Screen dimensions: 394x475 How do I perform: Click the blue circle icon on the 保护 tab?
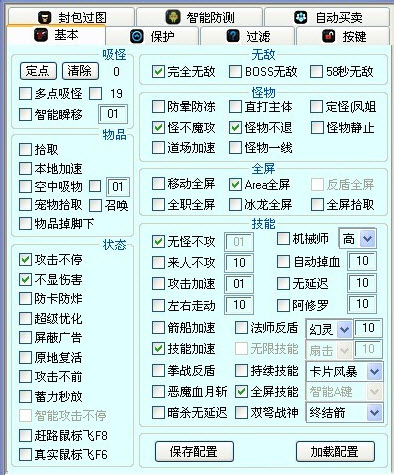click(x=137, y=36)
